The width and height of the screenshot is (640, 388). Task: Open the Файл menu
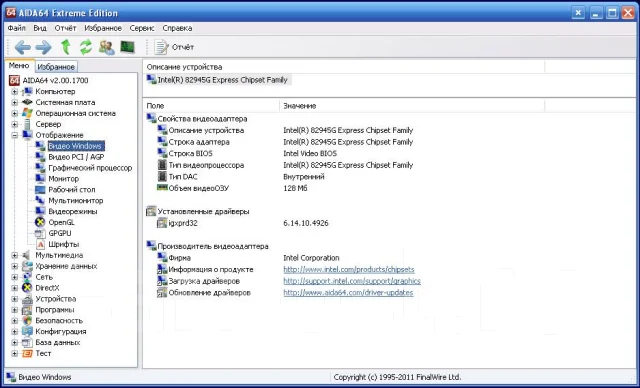tap(17, 28)
